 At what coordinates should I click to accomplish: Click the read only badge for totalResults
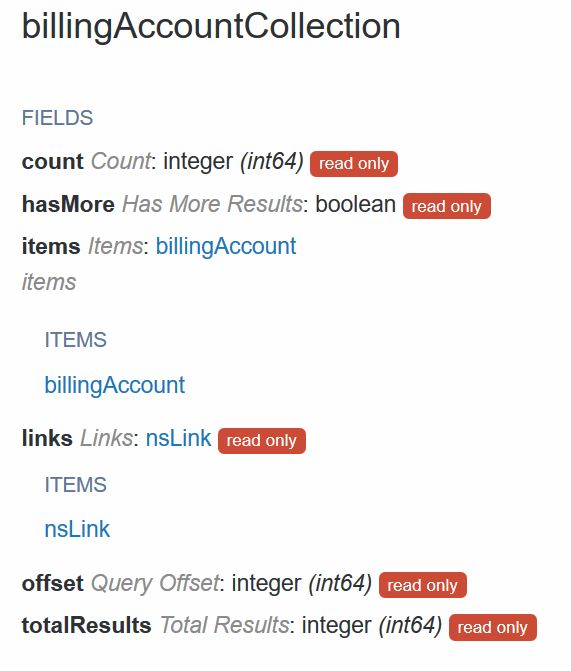point(493,628)
